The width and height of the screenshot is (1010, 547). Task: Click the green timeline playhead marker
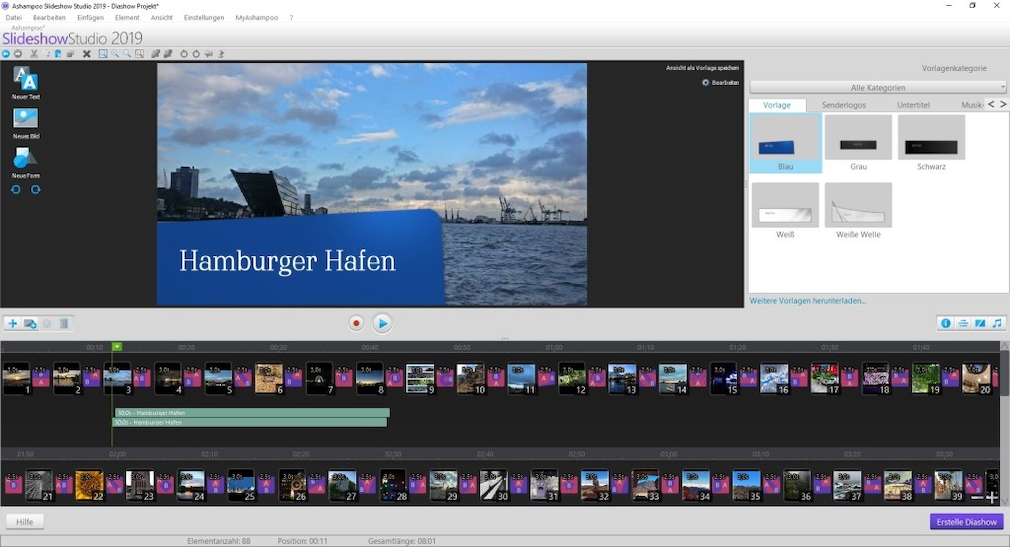point(117,347)
